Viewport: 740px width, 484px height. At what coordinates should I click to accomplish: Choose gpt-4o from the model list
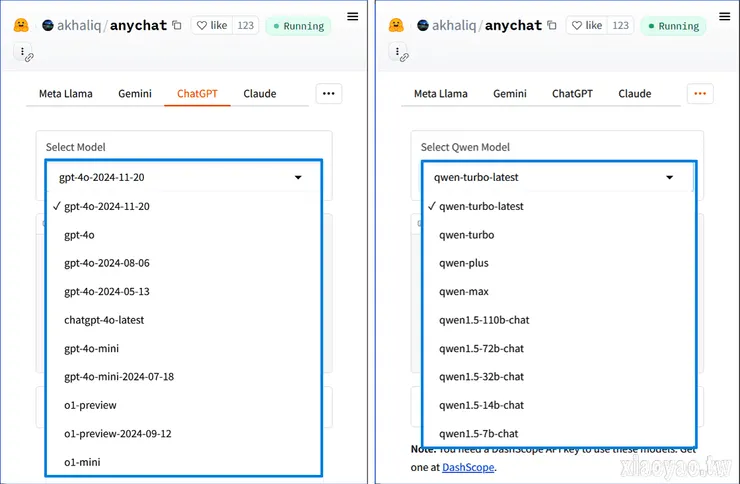click(184, 235)
